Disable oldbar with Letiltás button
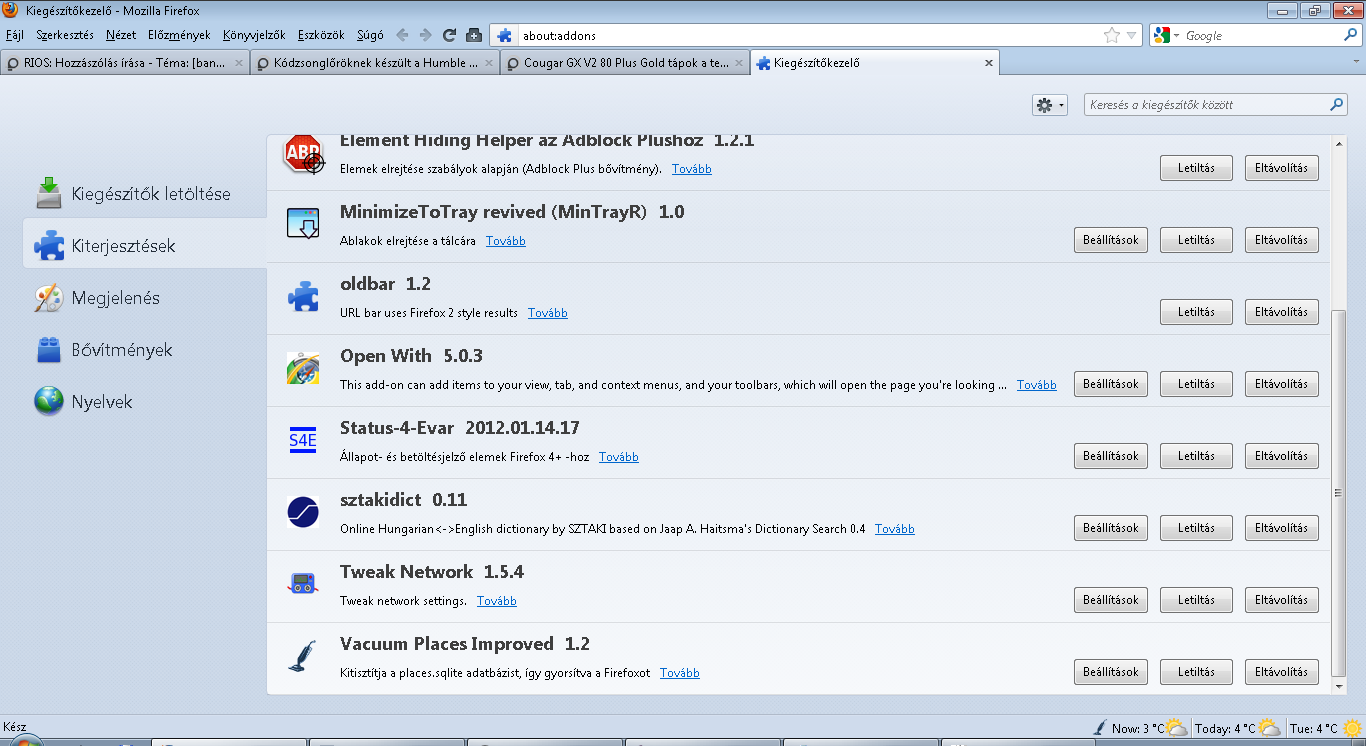This screenshot has width=1366, height=746. pos(1196,312)
